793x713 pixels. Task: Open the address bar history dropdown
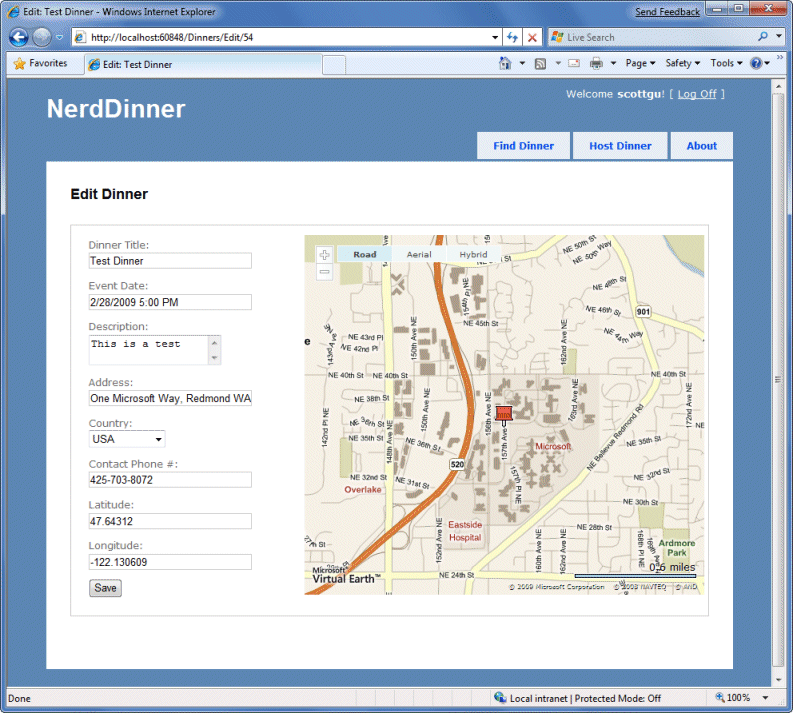[495, 37]
